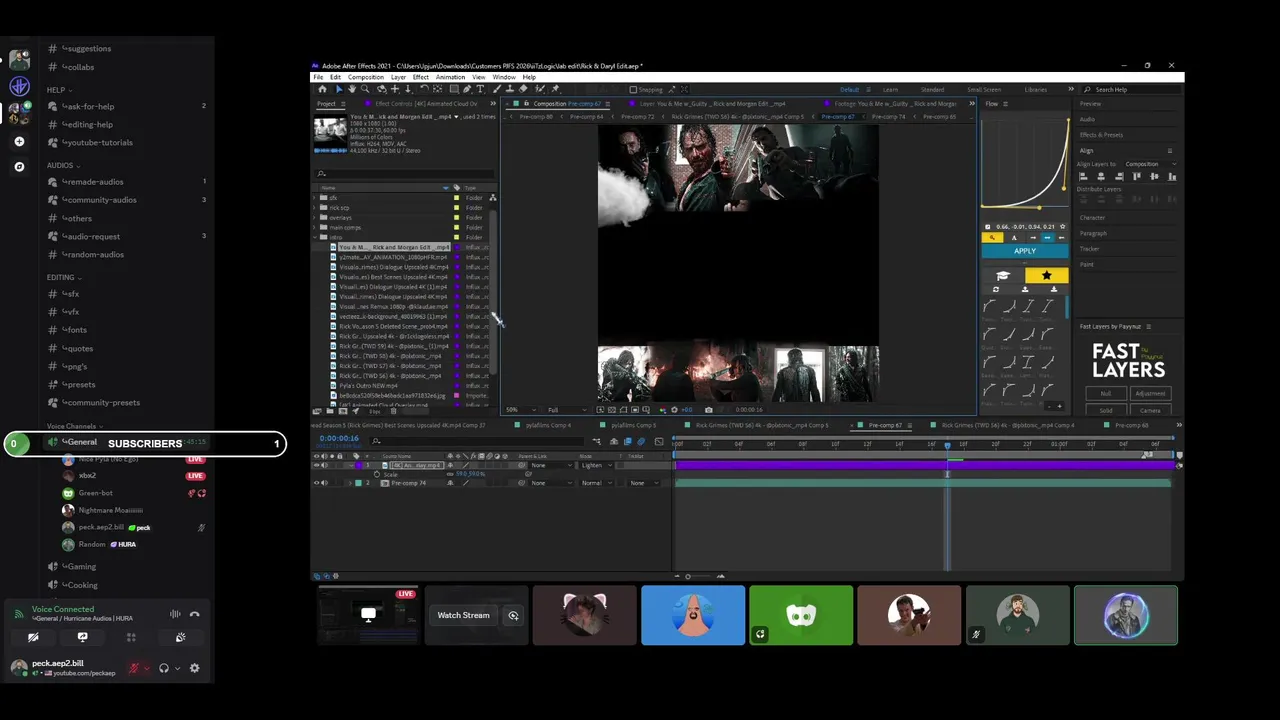The height and width of the screenshot is (720, 1280).
Task: Toggle the Discord microphone mute
Action: pos(134,668)
